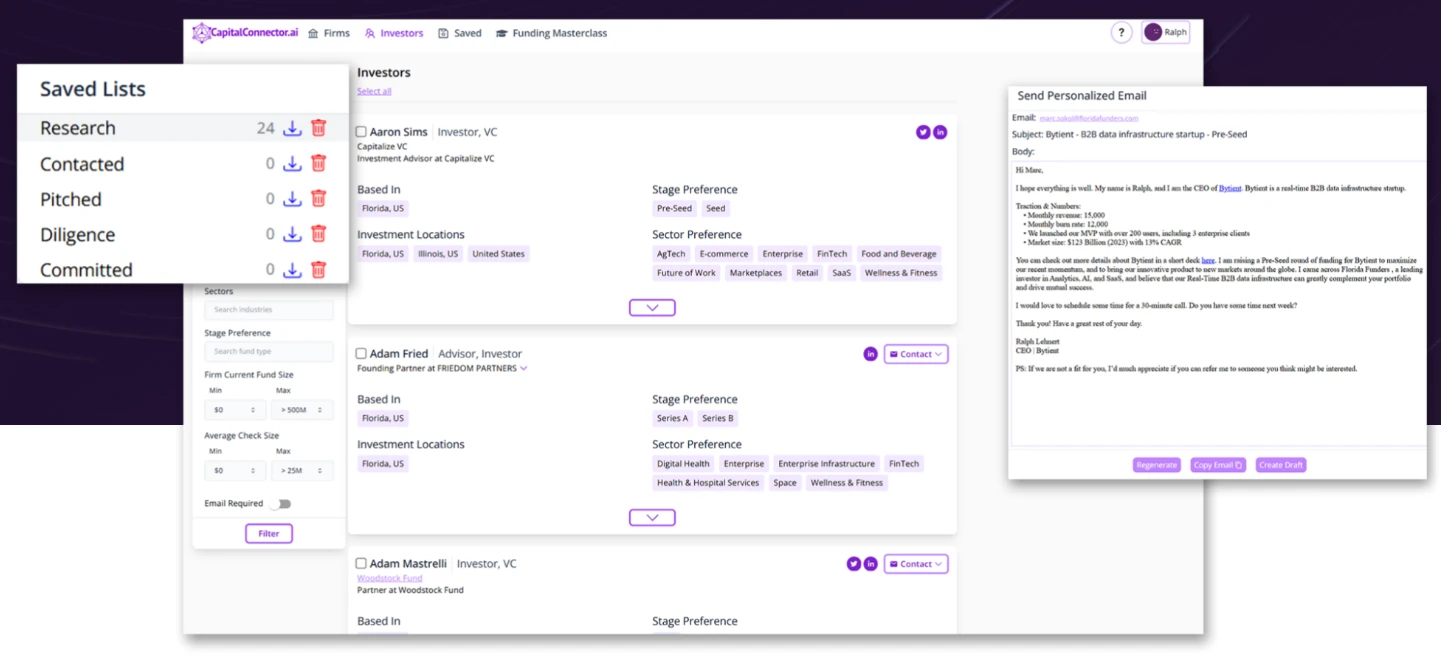This screenshot has height=658, width=1441.
Task: Open the Funding Masterclass tab
Action: click(x=551, y=33)
